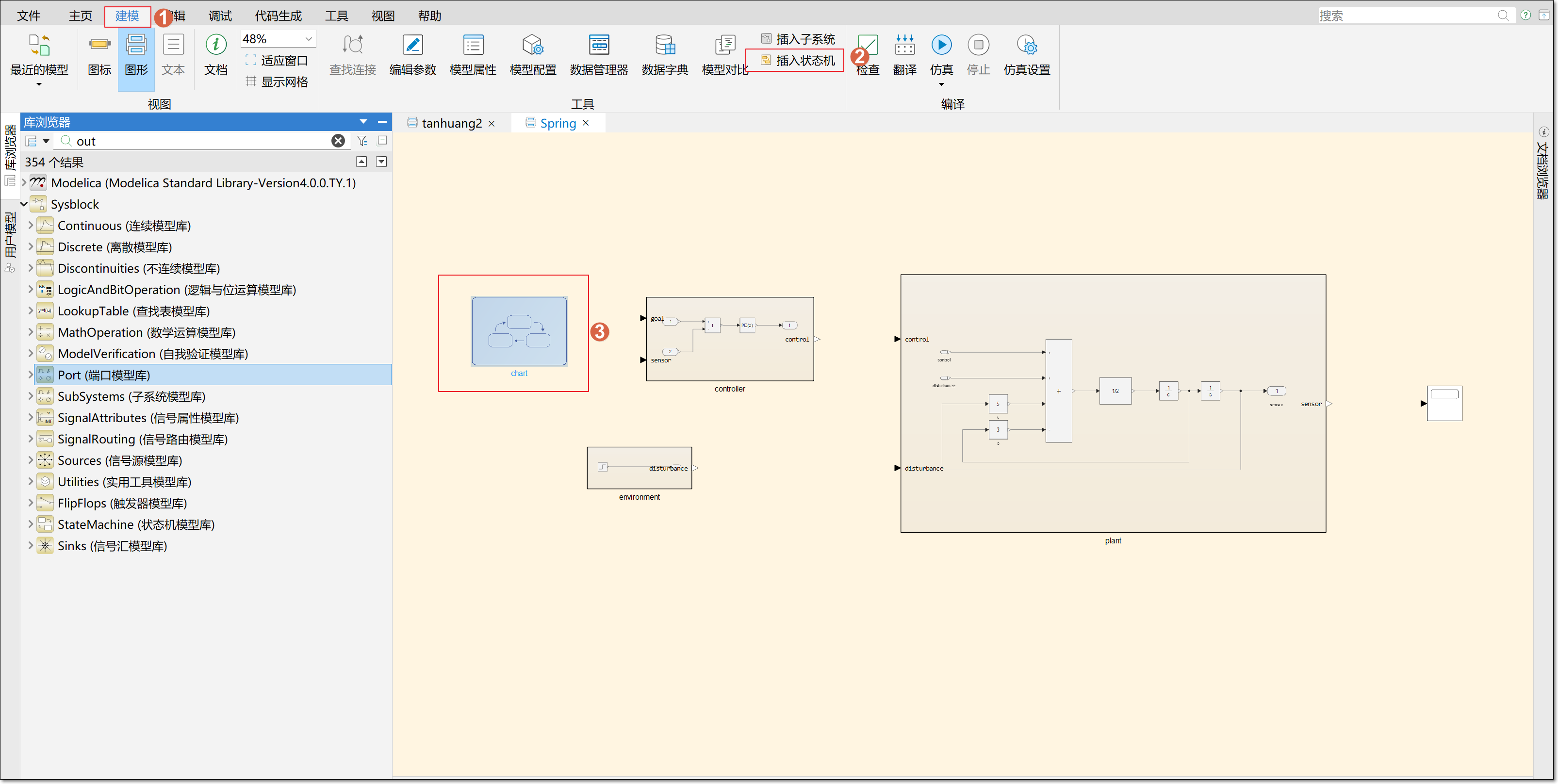Open the 代码生成 menu tab
Image resolution: width=1558 pixels, height=784 pixels.
278,16
